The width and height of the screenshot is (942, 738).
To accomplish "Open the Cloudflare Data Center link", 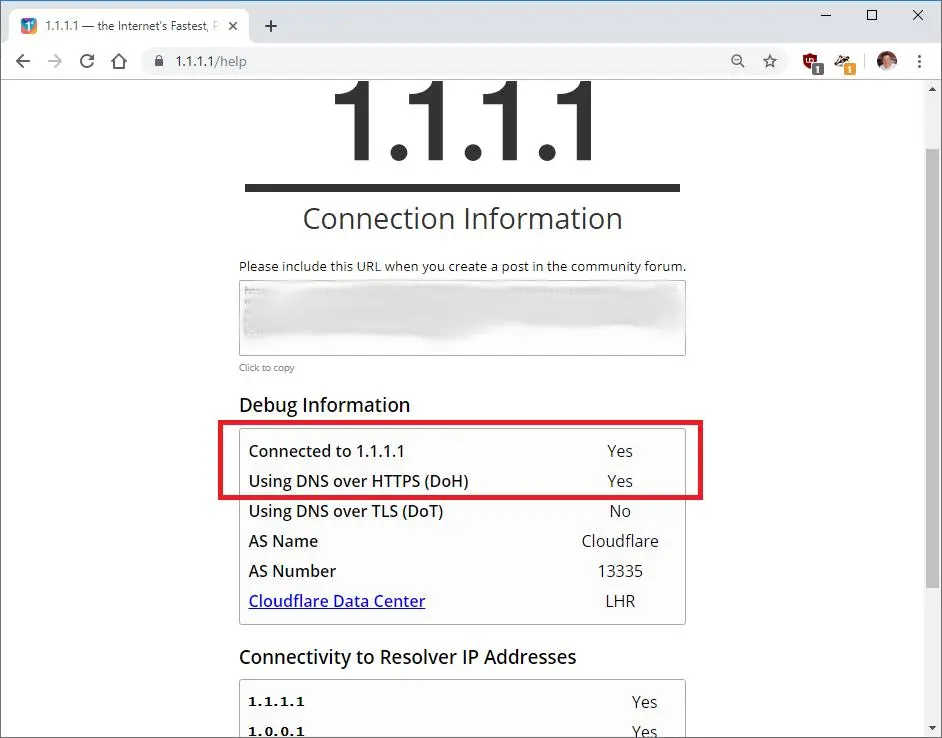I will coord(337,601).
